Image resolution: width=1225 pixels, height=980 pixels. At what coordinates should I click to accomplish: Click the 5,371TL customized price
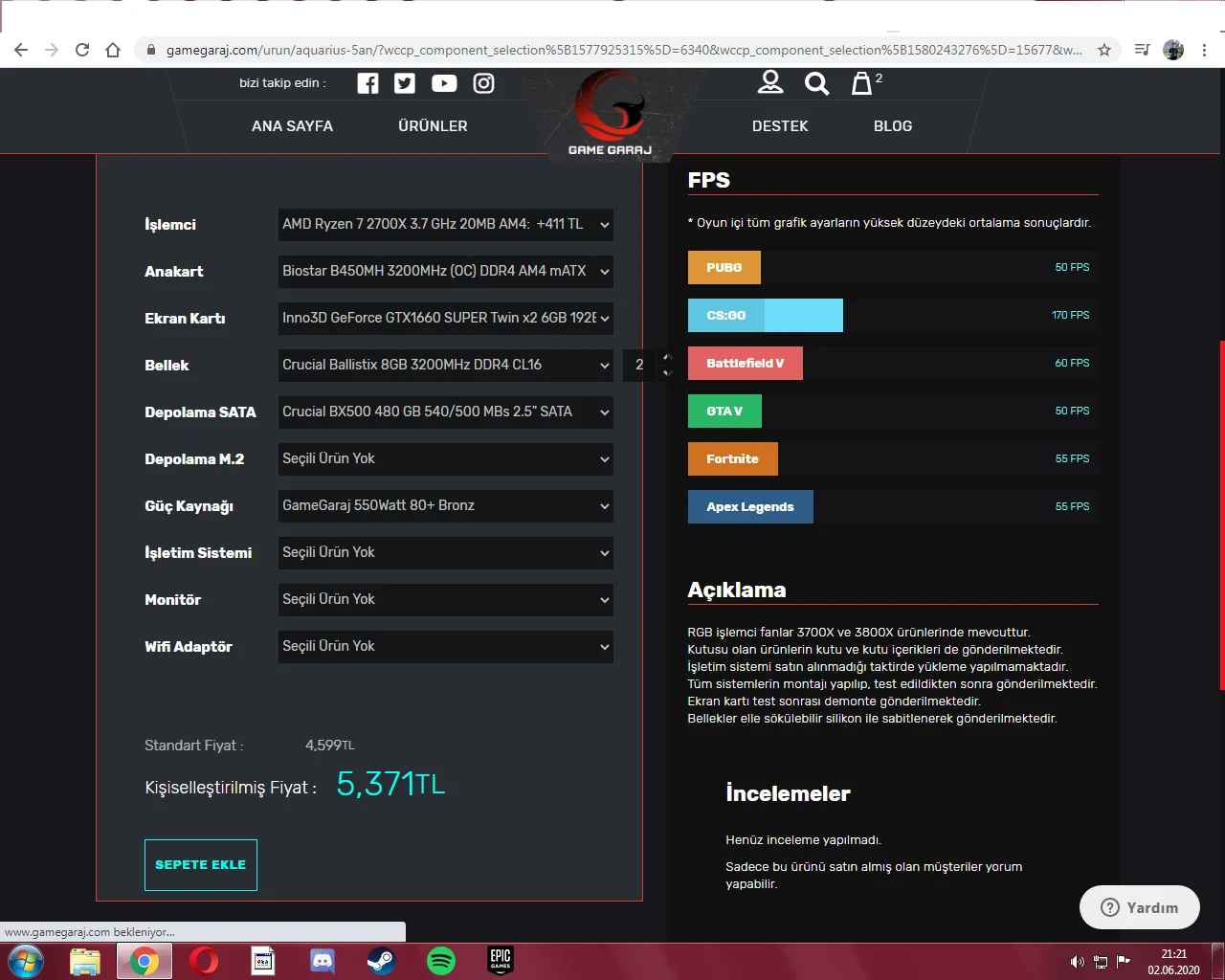[x=390, y=785]
